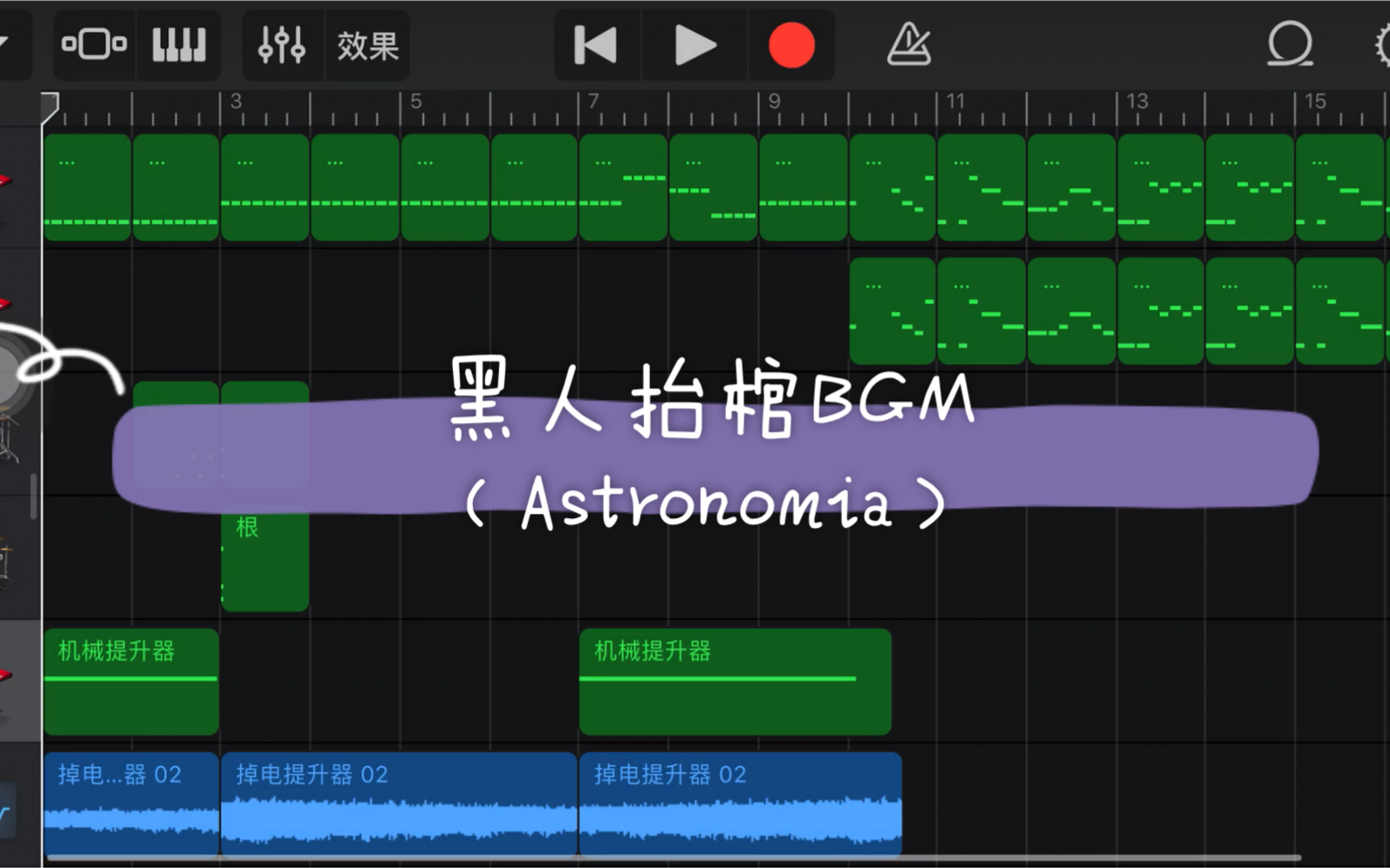Select the 机械提升器 track header

click(20, 681)
